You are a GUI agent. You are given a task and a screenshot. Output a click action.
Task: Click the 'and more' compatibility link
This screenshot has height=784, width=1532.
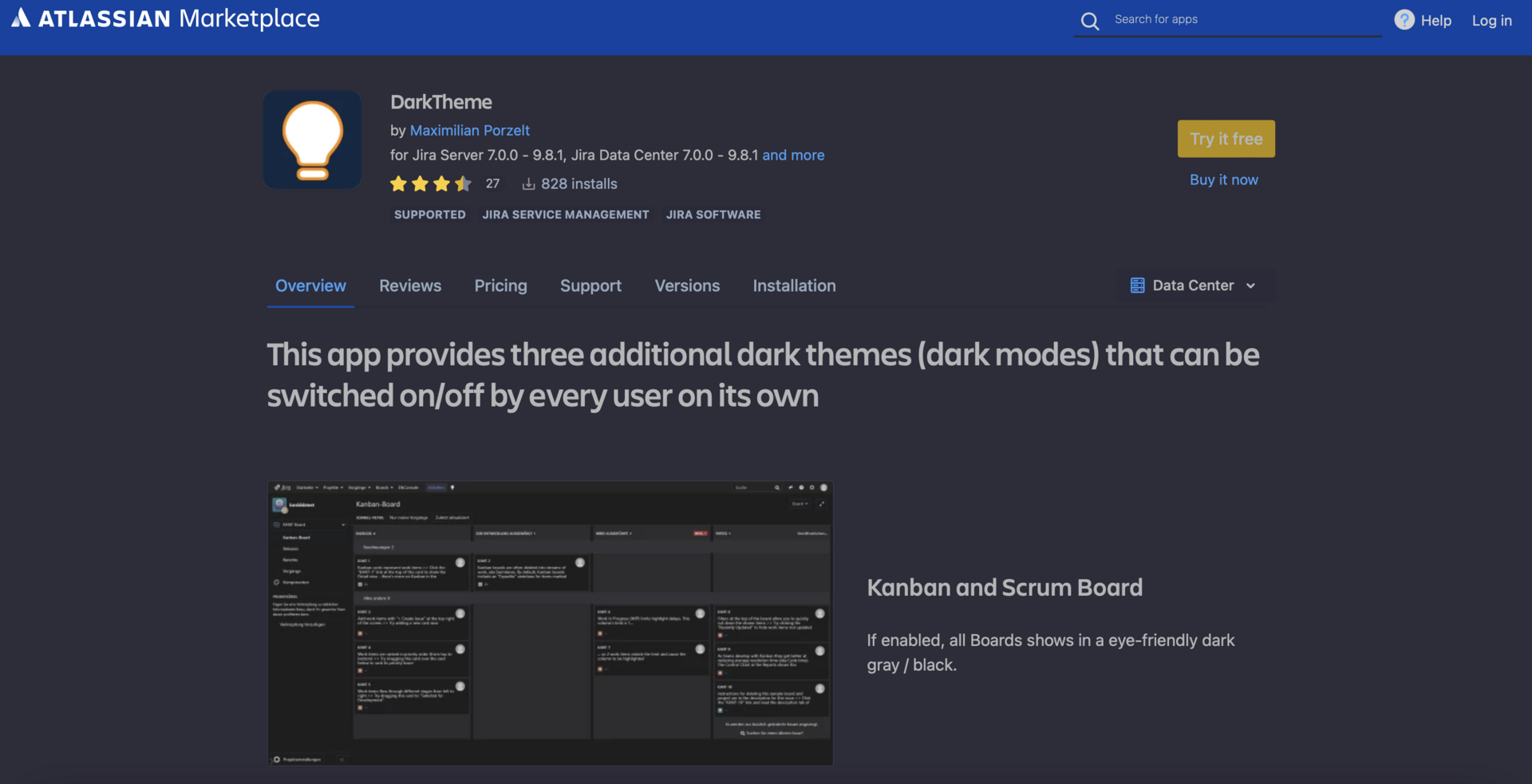coord(793,155)
